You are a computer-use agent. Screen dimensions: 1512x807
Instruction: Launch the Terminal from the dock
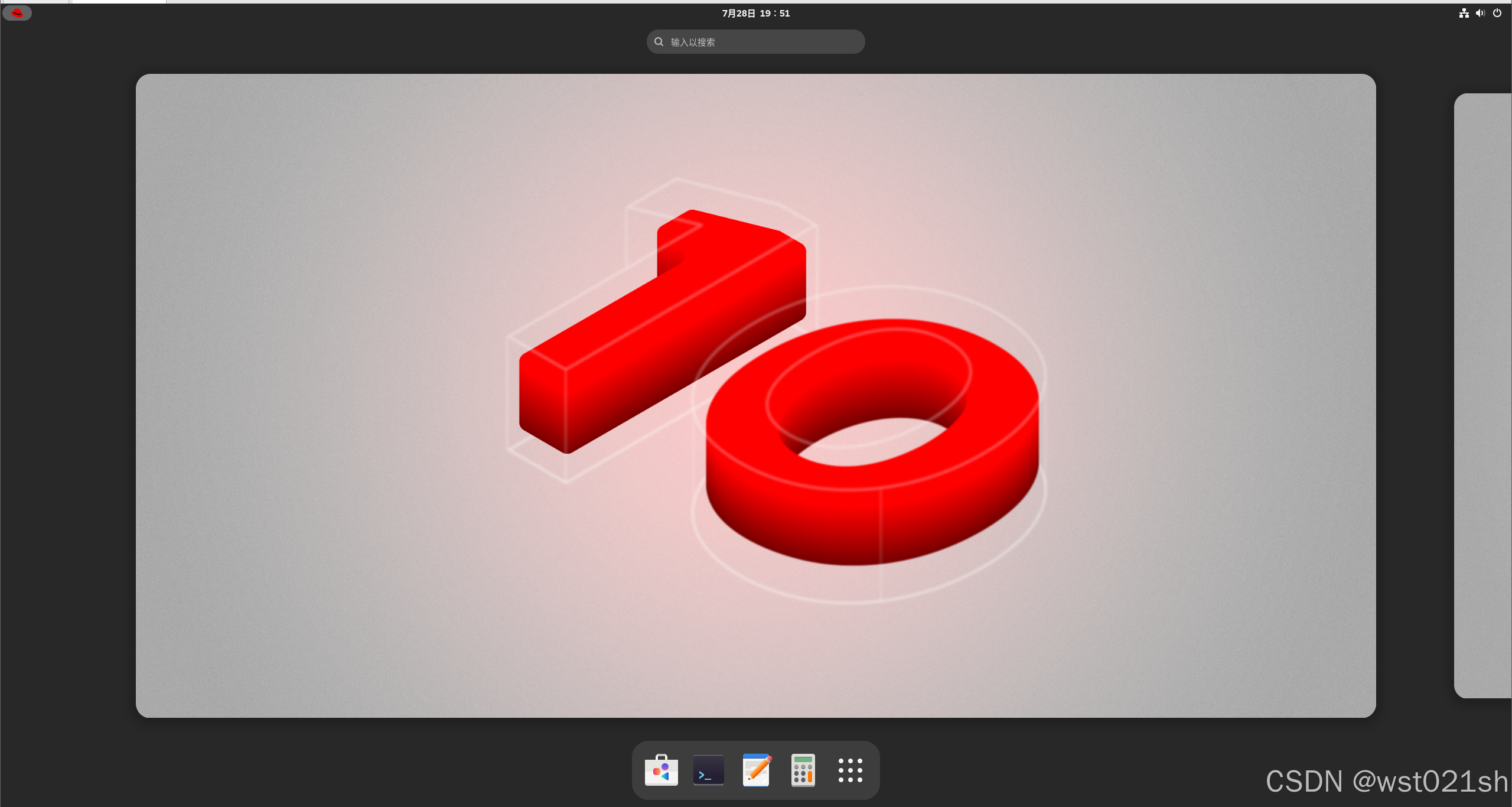click(x=708, y=770)
